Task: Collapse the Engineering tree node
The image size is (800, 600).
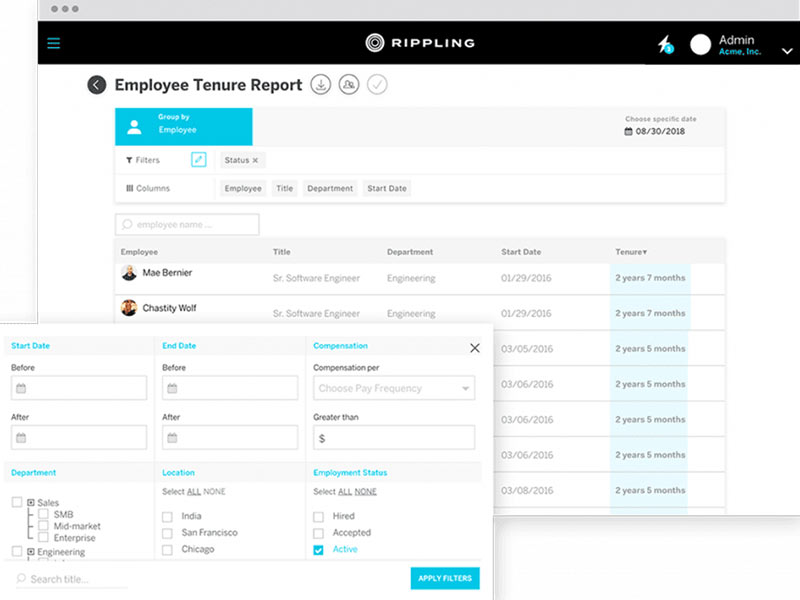Action: point(31,552)
